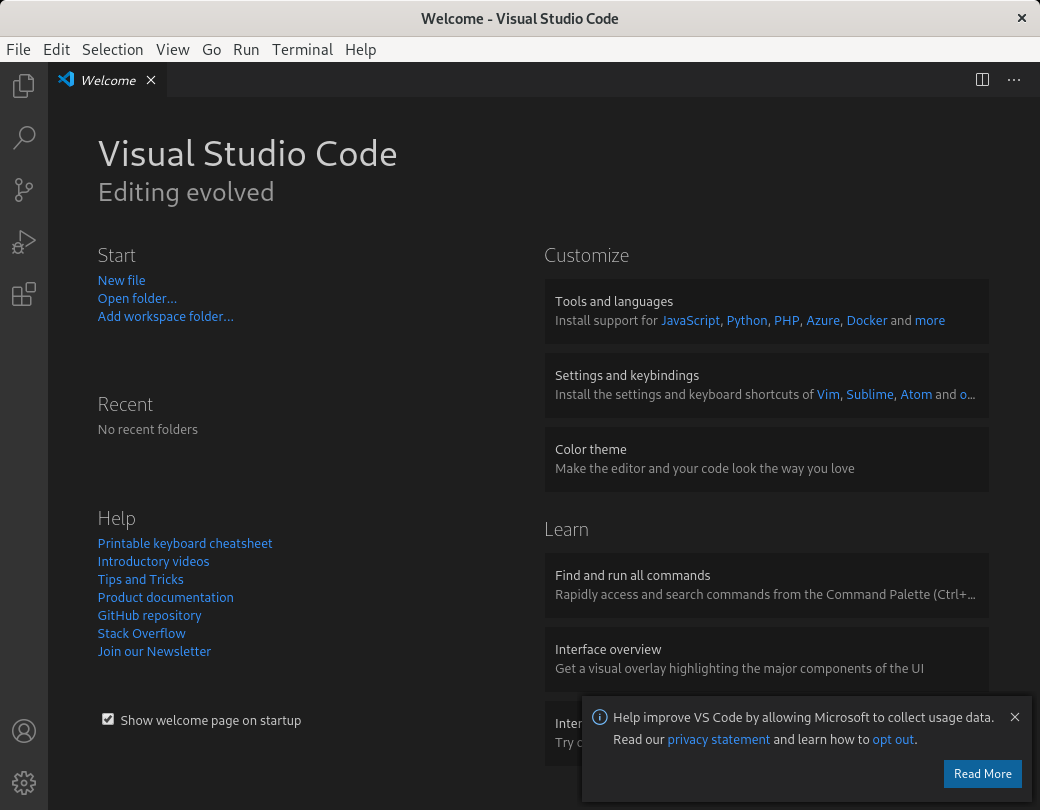The width and height of the screenshot is (1040, 810).
Task: Open the Printable keyboard cheatsheet link
Action: [185, 543]
